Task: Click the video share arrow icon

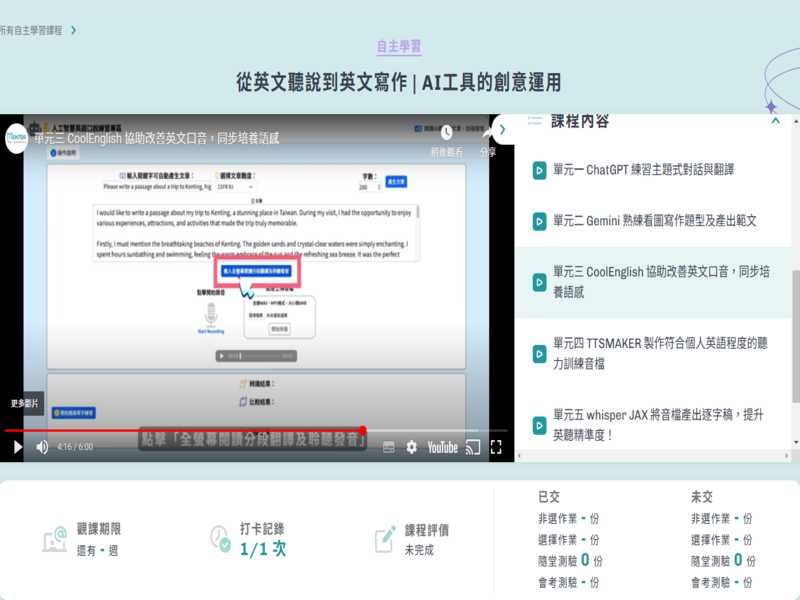Action: [x=488, y=132]
